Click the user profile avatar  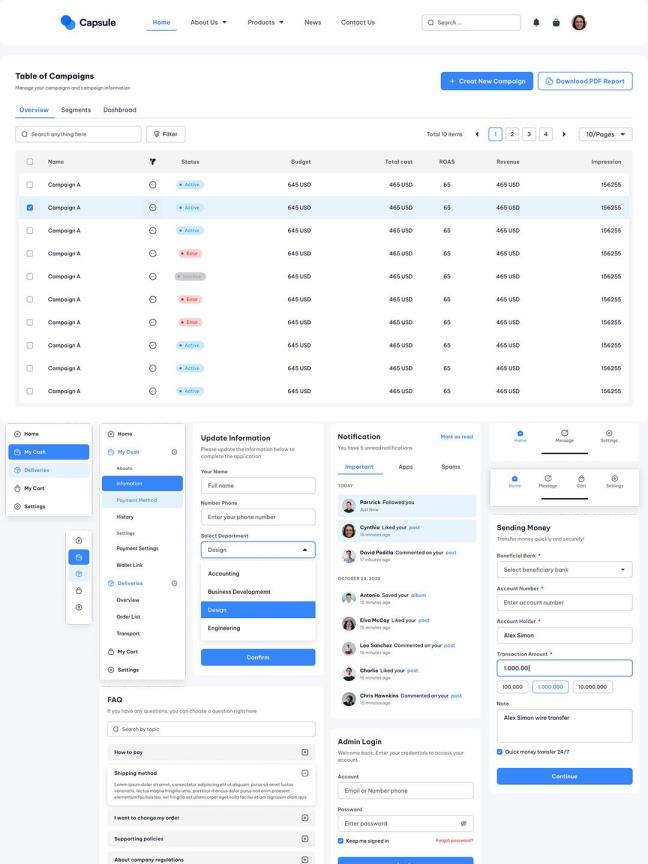click(579, 22)
